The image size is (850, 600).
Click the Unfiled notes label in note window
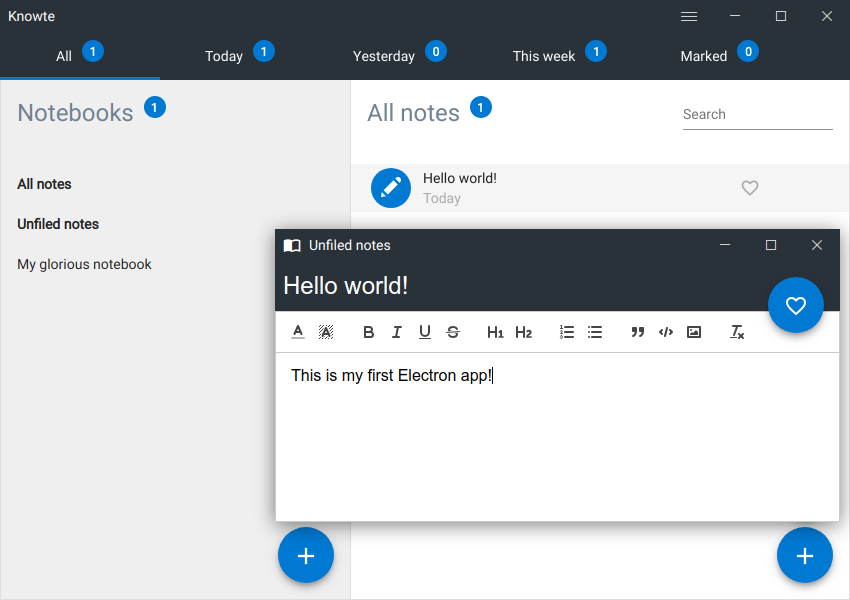click(350, 246)
